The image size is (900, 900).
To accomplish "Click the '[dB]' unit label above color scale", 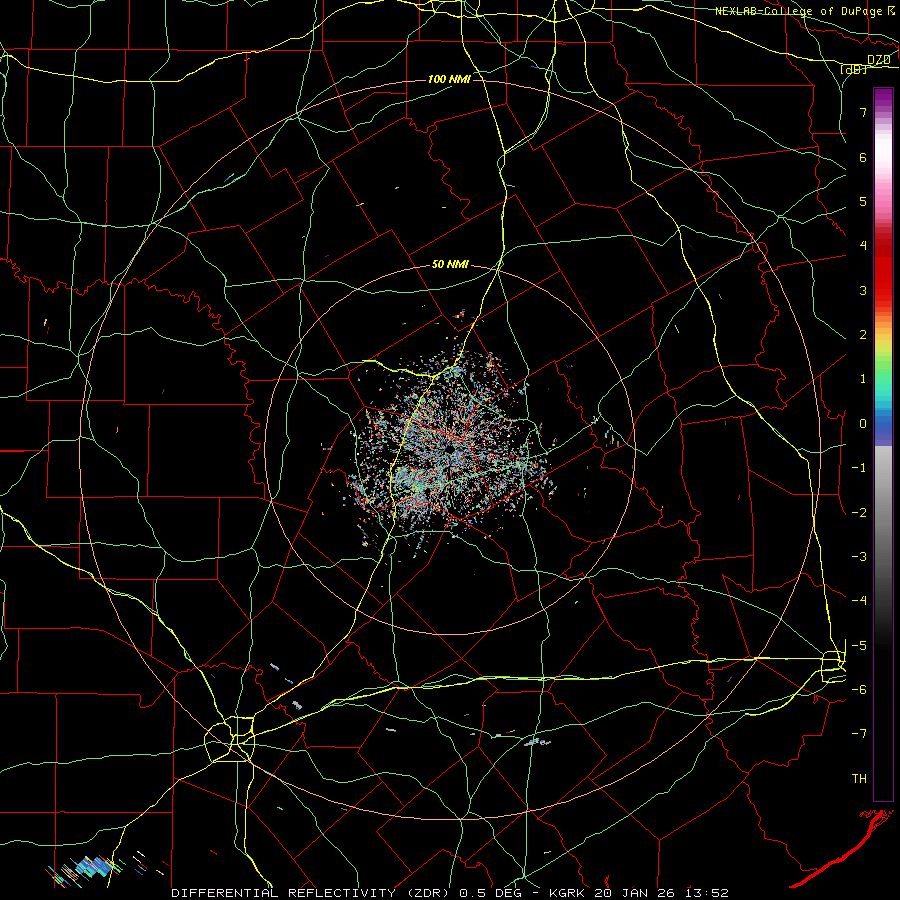I will coord(854,69).
